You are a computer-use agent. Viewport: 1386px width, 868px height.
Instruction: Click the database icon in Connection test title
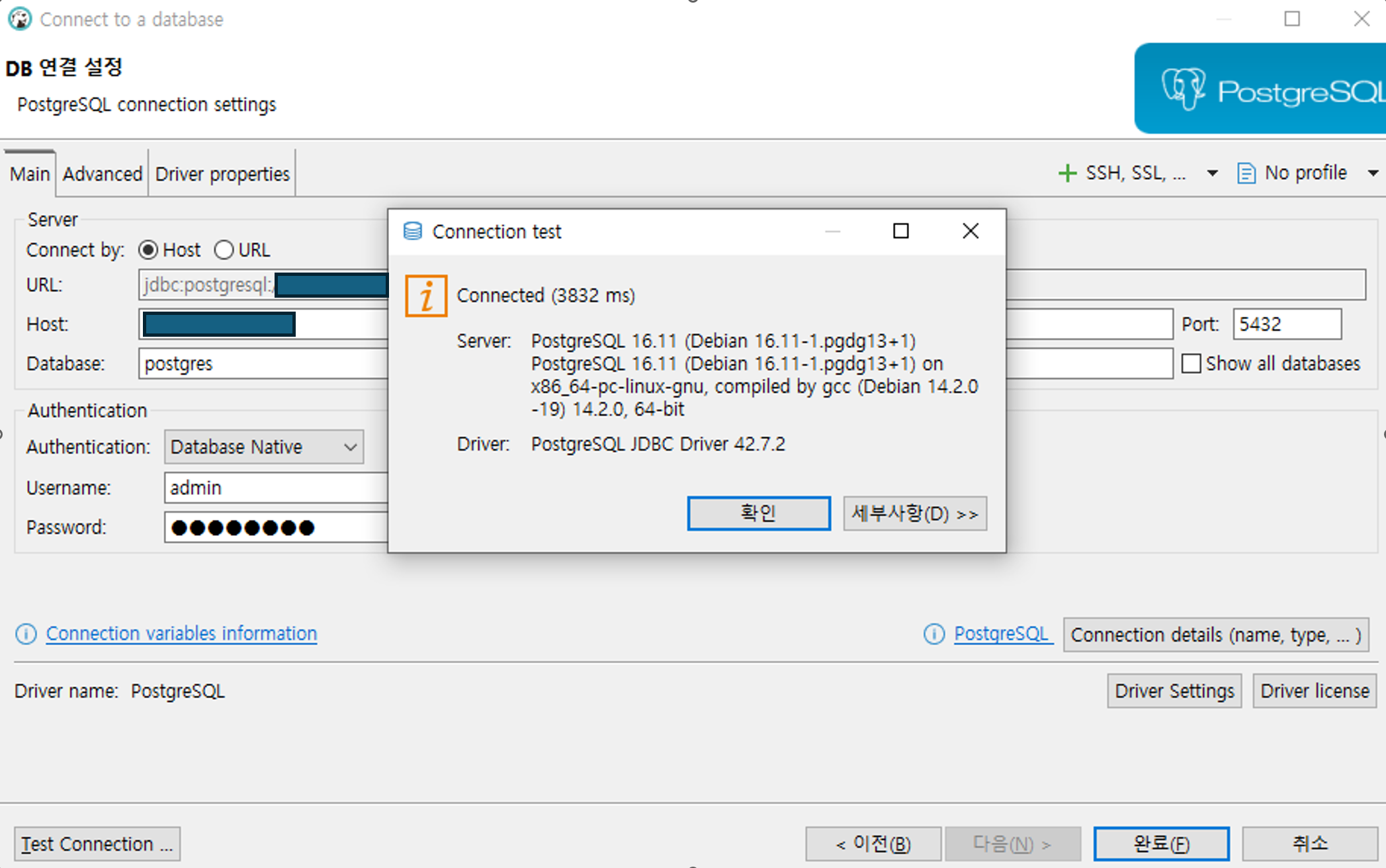413,231
